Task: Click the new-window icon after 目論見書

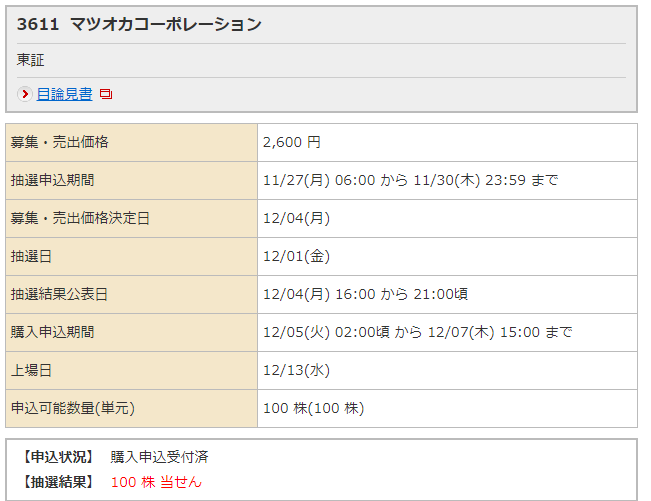Action: pyautogui.click(x=106, y=94)
